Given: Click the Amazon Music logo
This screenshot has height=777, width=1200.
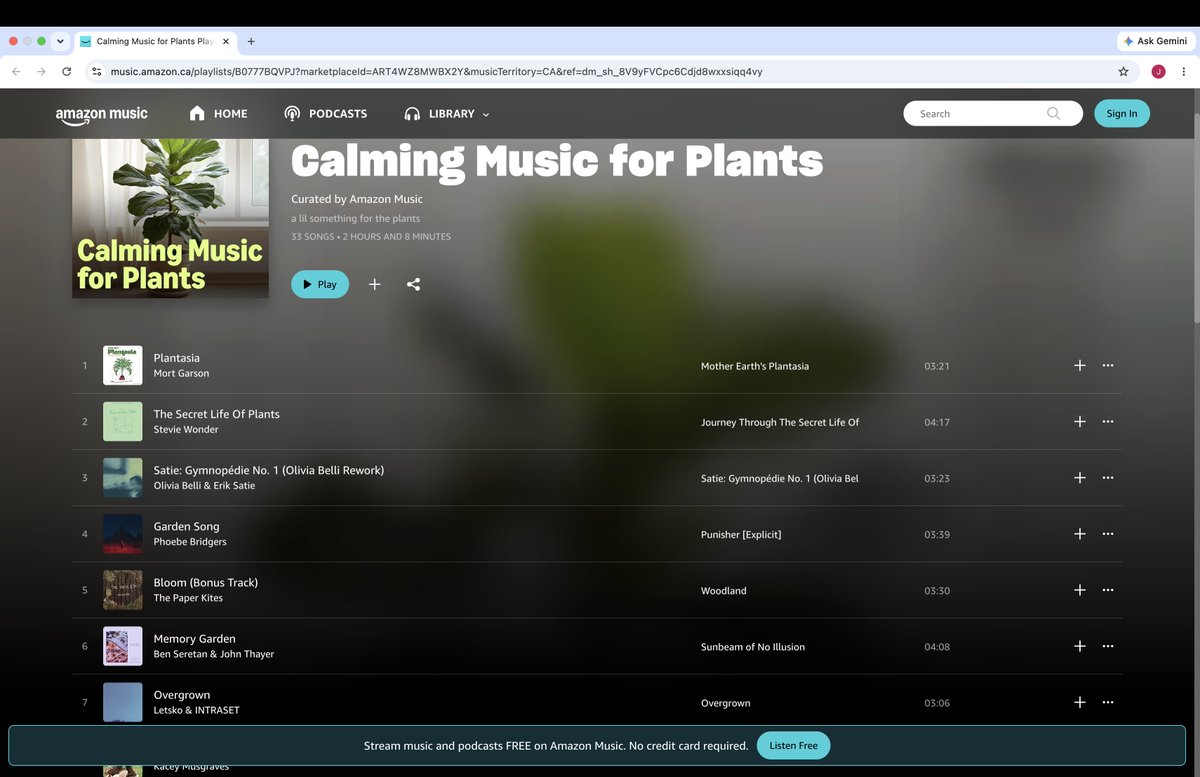Looking at the screenshot, I should pos(102,115).
